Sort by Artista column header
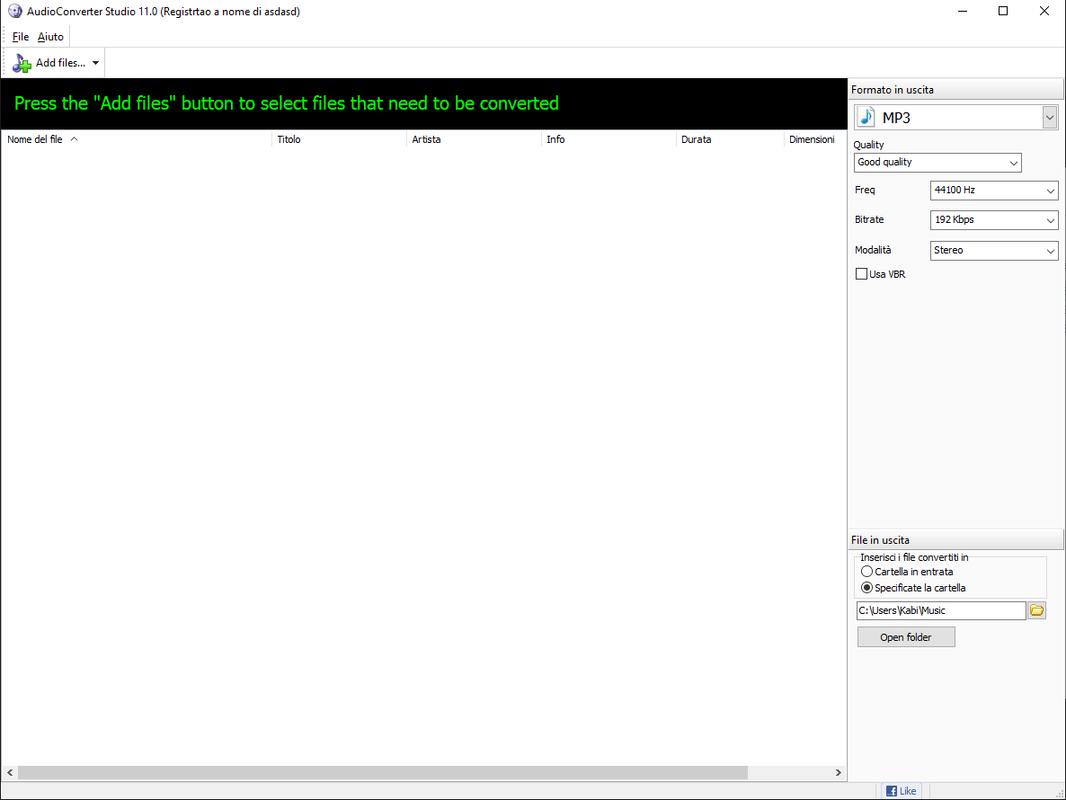1066x800 pixels. click(474, 139)
